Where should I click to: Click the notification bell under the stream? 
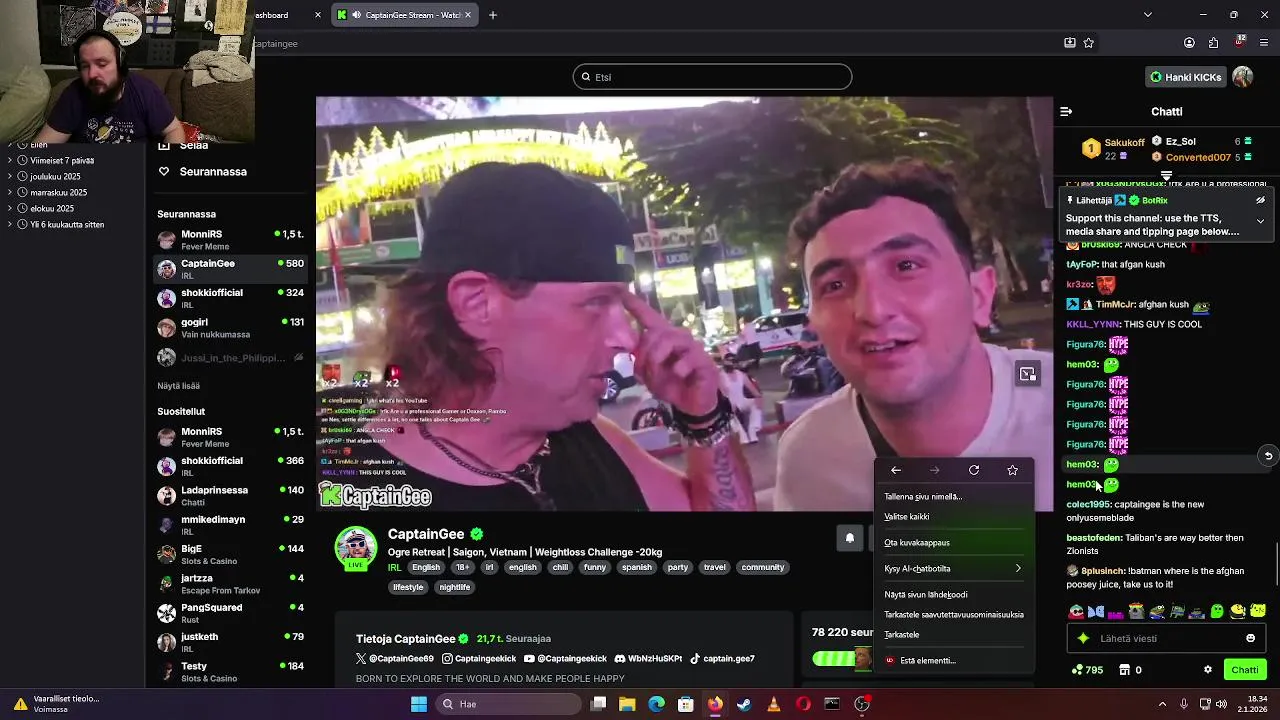849,538
